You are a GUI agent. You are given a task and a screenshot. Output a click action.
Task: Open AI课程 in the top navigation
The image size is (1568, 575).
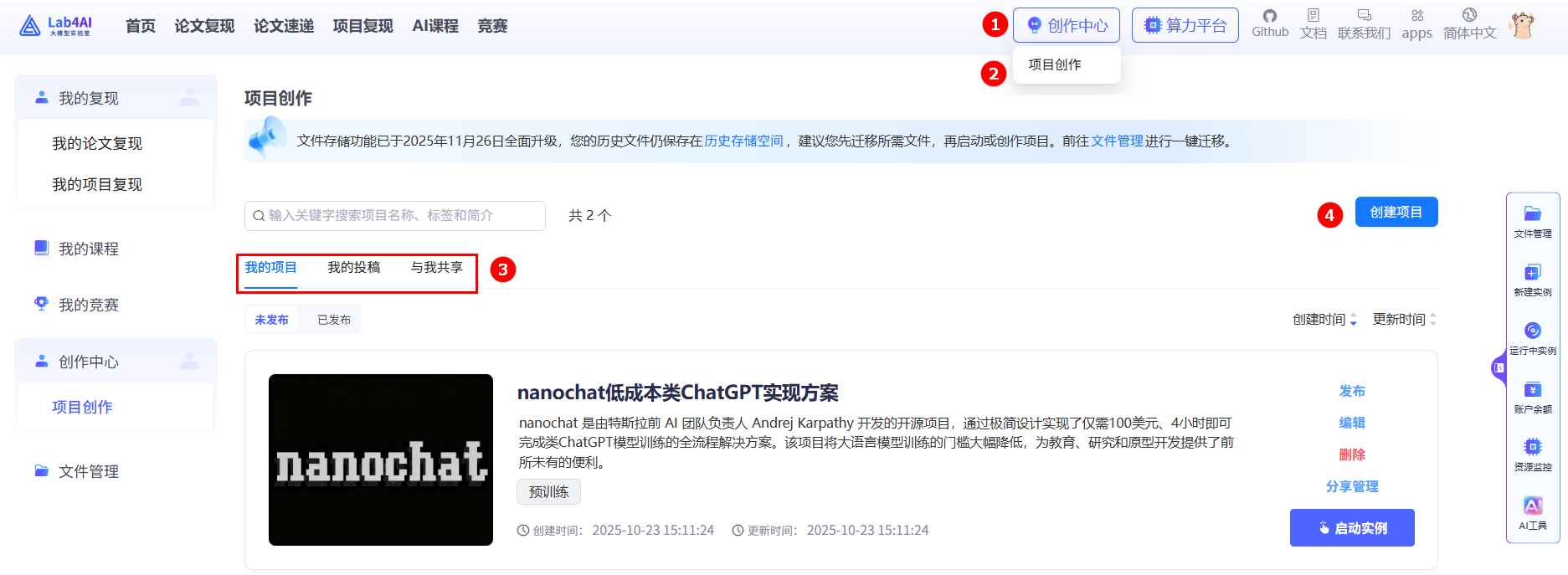[x=435, y=26]
